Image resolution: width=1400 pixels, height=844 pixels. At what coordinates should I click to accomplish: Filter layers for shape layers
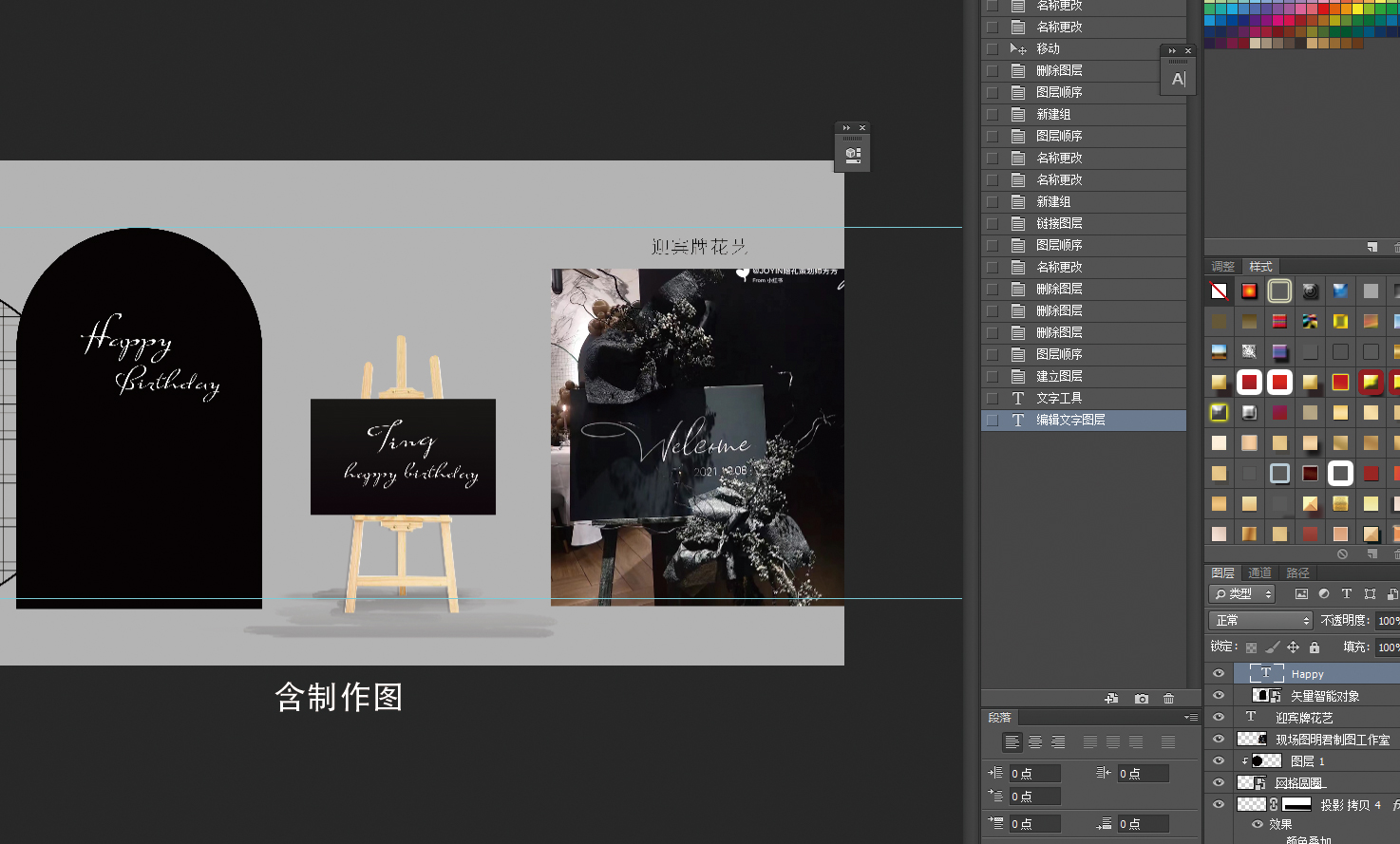(x=1370, y=594)
